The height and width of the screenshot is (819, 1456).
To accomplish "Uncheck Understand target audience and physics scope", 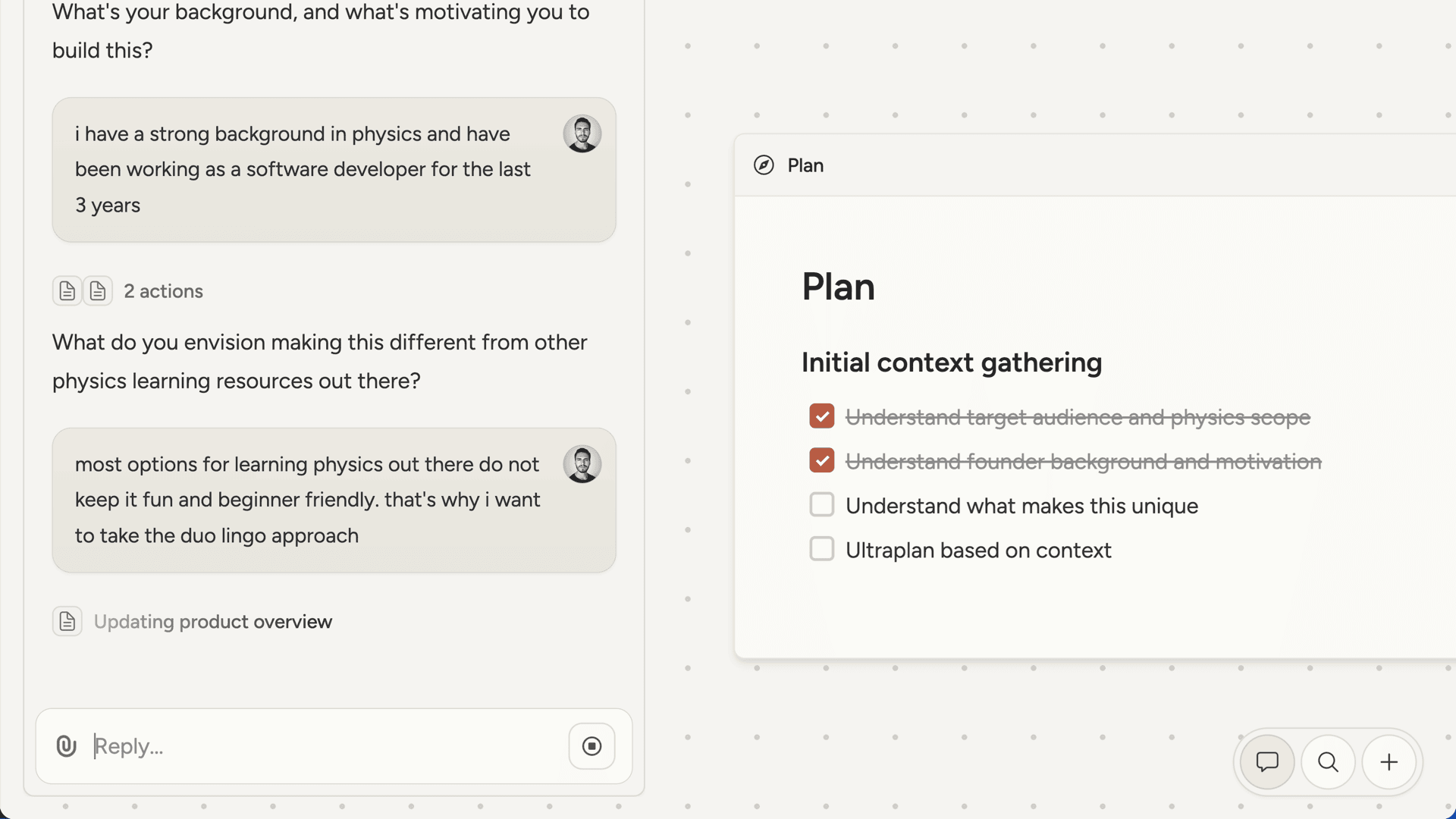I will [x=821, y=416].
